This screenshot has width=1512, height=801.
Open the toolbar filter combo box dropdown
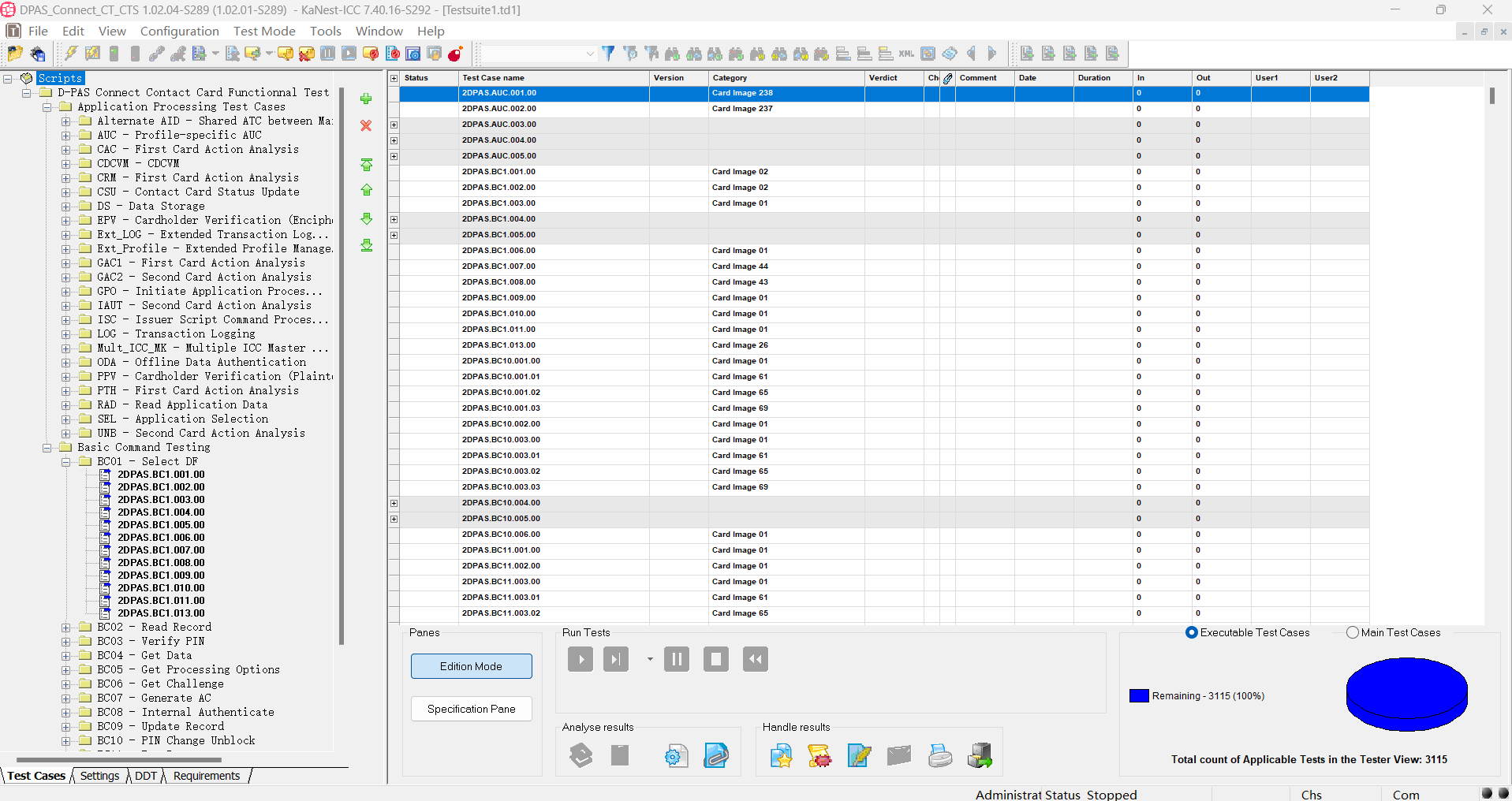pyautogui.click(x=589, y=54)
